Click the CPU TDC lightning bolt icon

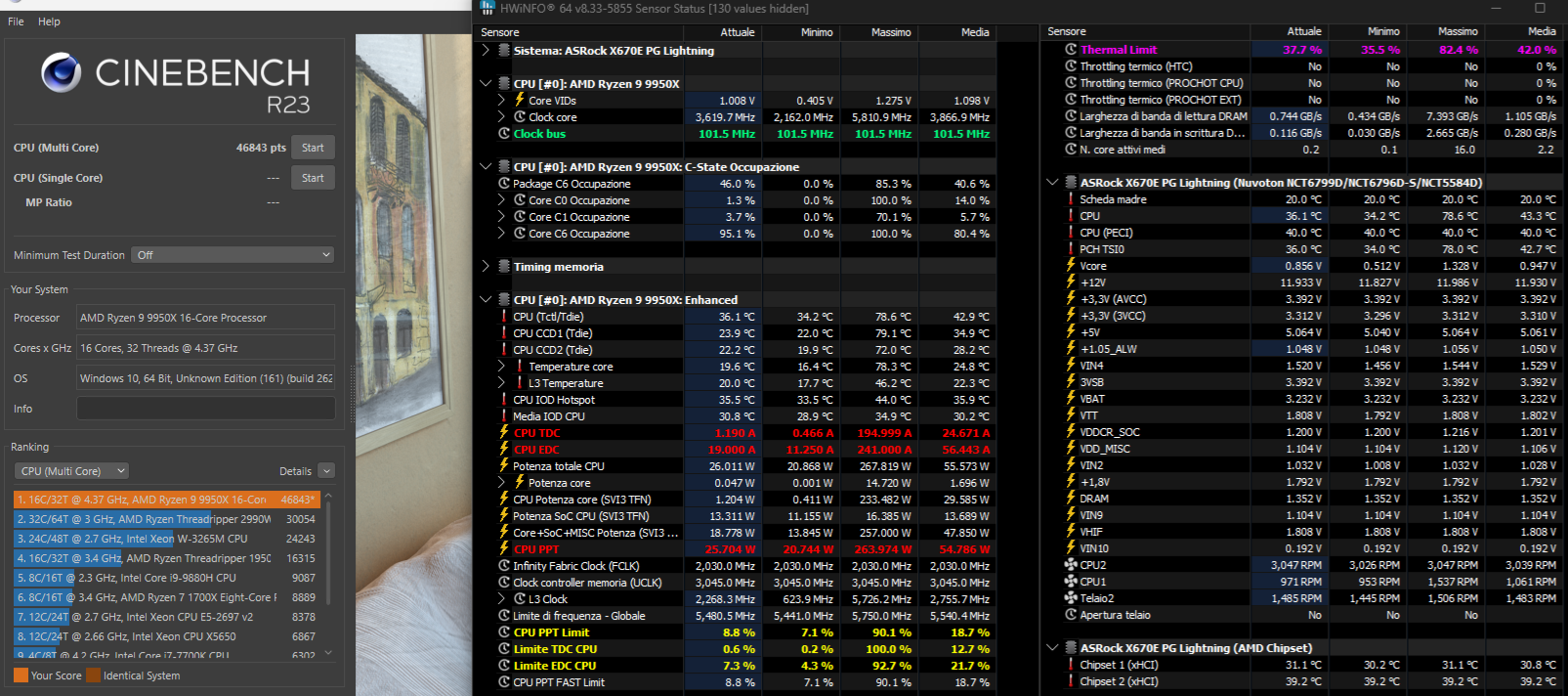point(504,433)
